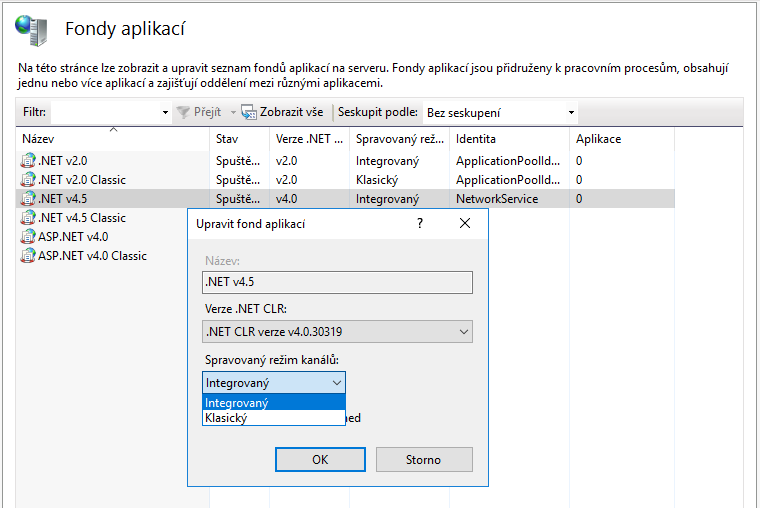760x508 pixels.
Task: Click Spuště... status of .NET v2.0 Classic
Action: click(x=238, y=180)
